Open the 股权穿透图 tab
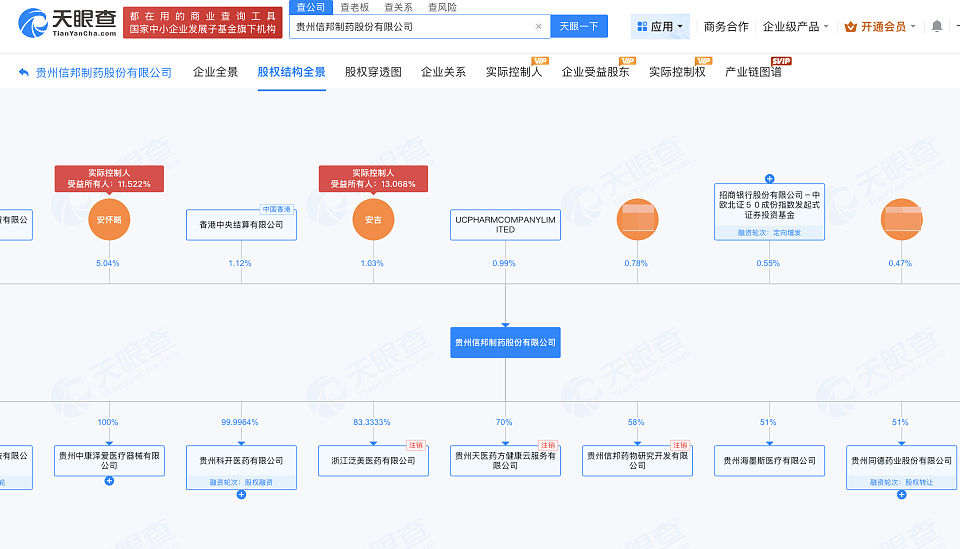The width and height of the screenshot is (960, 549). click(373, 72)
